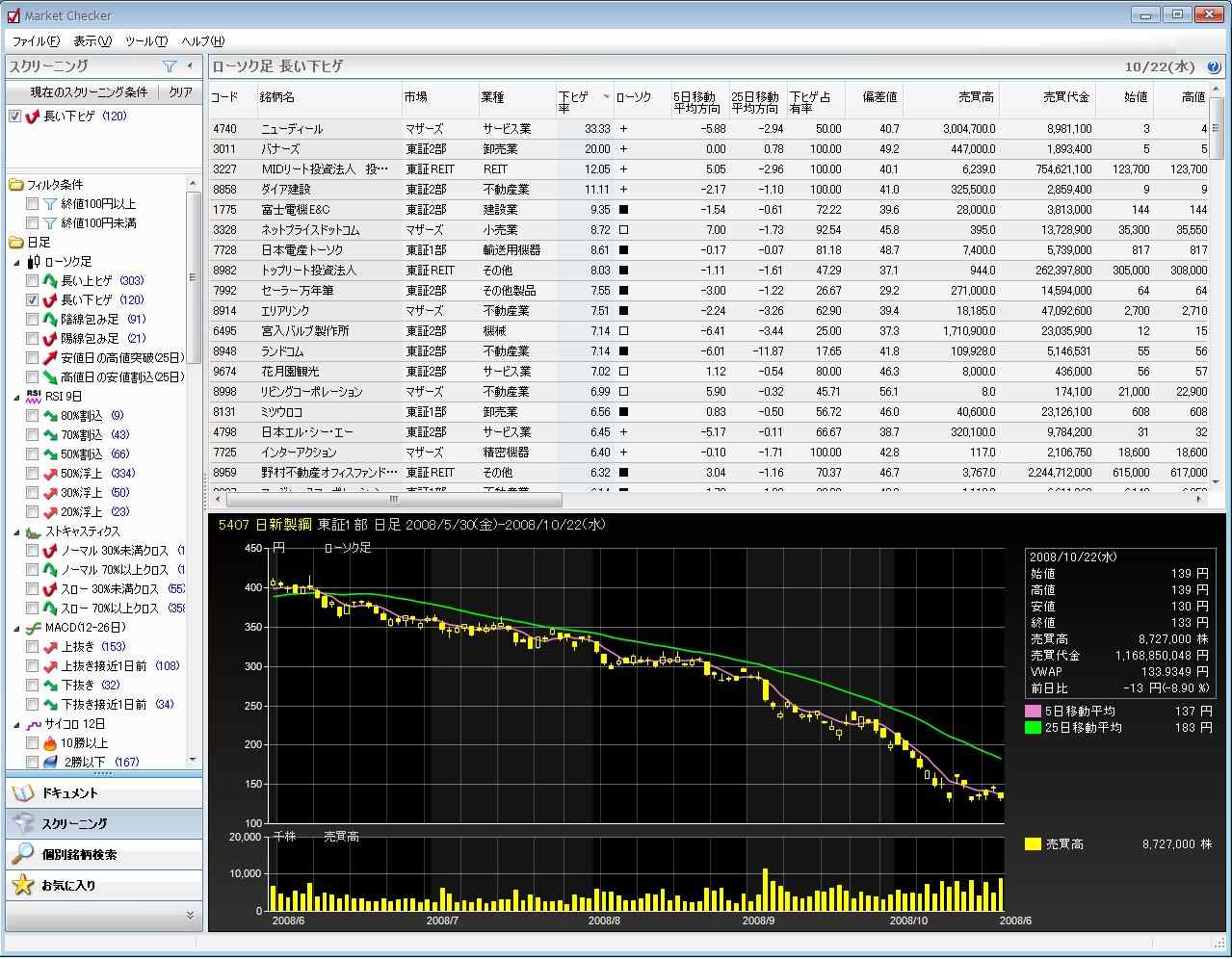
Task: Sort the table by the コード column header
Action: [x=232, y=97]
